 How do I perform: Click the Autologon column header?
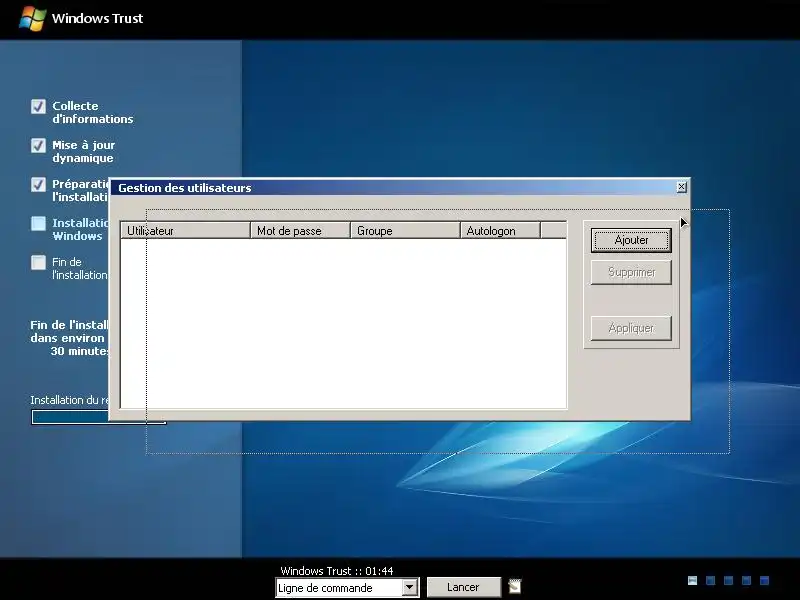[x=500, y=231]
